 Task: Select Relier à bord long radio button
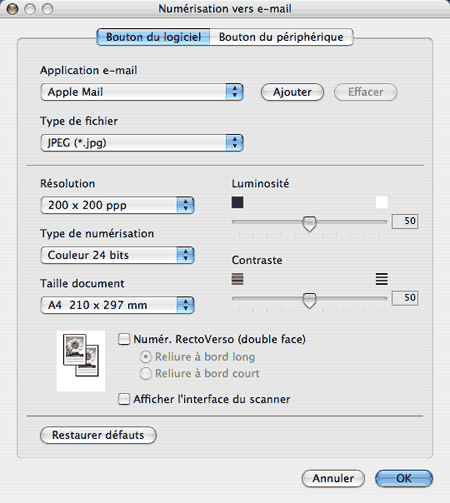pyautogui.click(x=146, y=357)
